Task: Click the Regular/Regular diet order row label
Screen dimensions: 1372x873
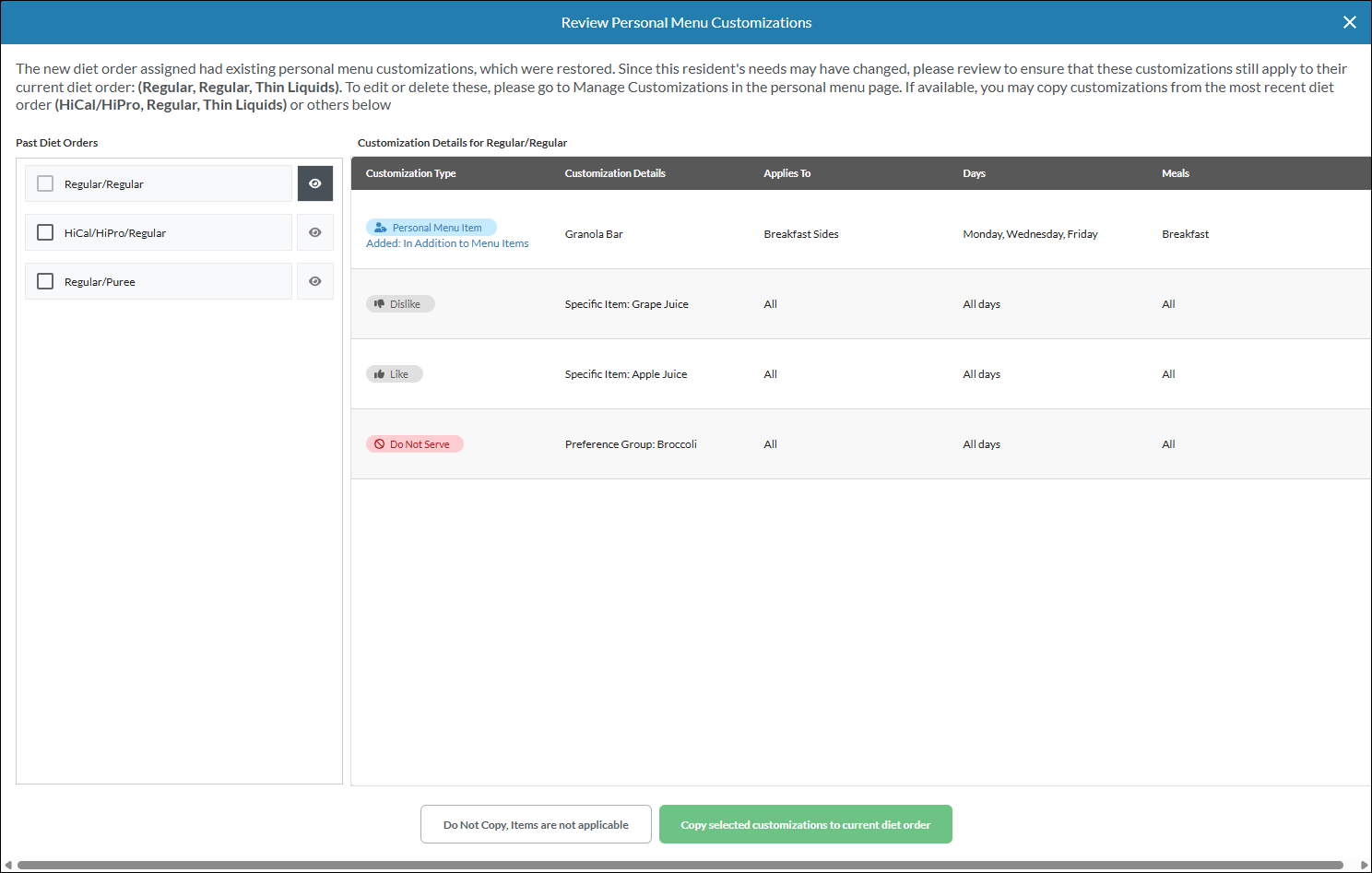Action: pos(104,184)
